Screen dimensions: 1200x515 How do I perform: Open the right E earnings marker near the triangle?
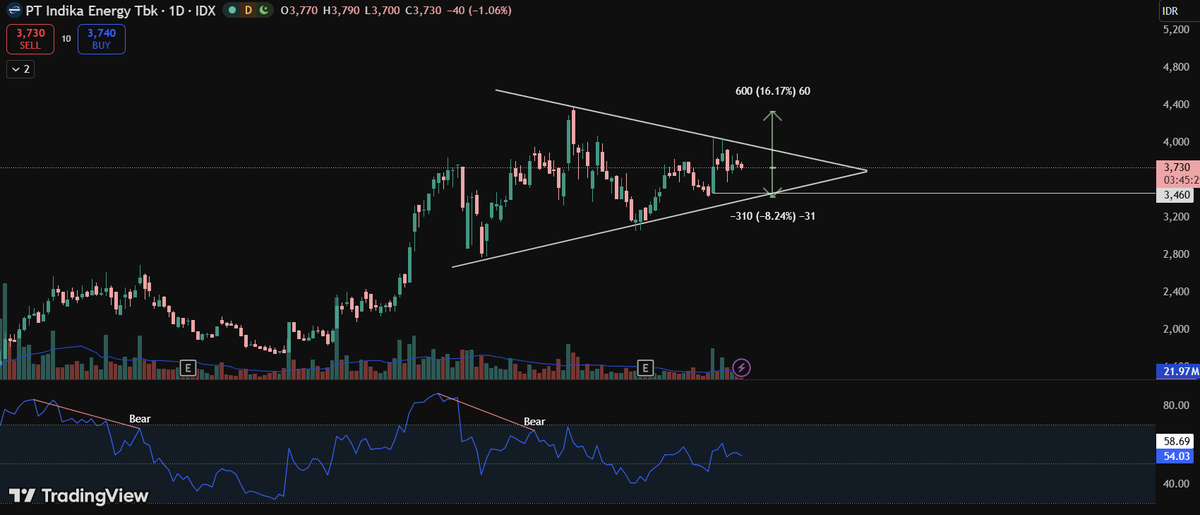coord(645,368)
